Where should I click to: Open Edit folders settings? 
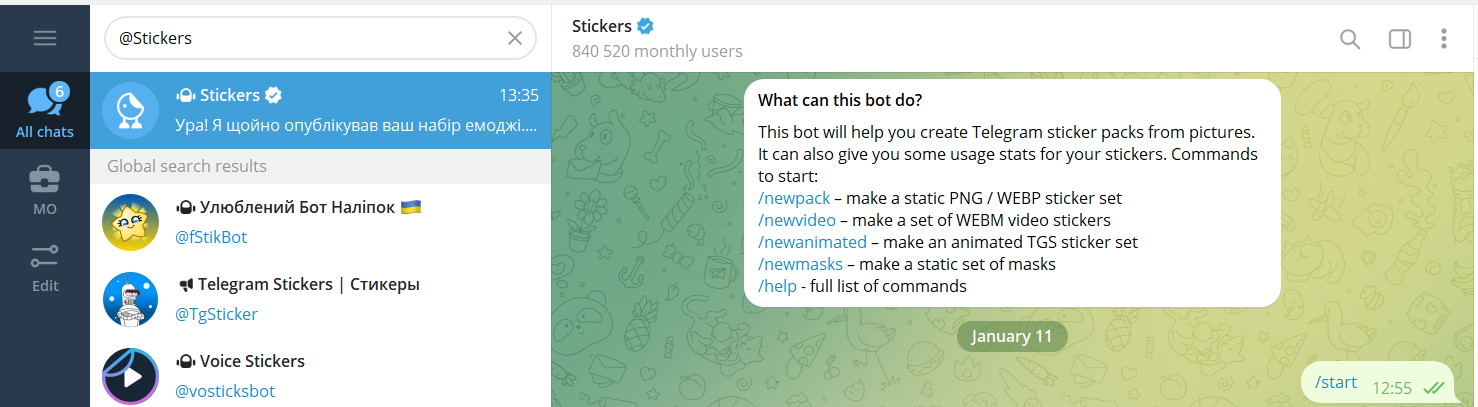45,267
